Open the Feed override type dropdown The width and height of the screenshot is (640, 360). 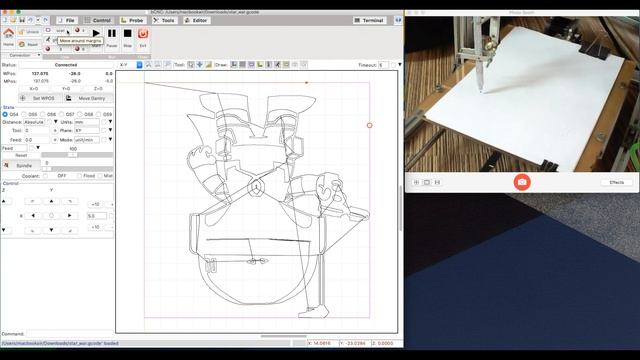coord(38,148)
